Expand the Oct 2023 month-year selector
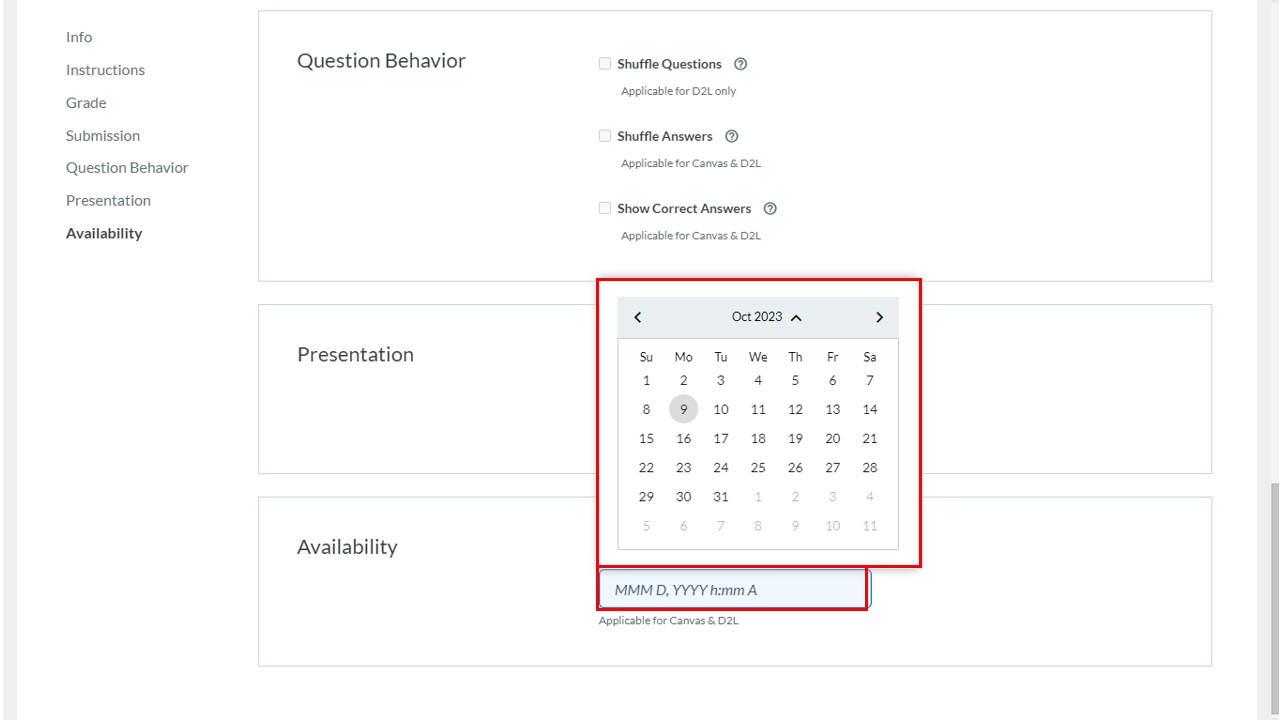This screenshot has height=720, width=1280. (767, 317)
